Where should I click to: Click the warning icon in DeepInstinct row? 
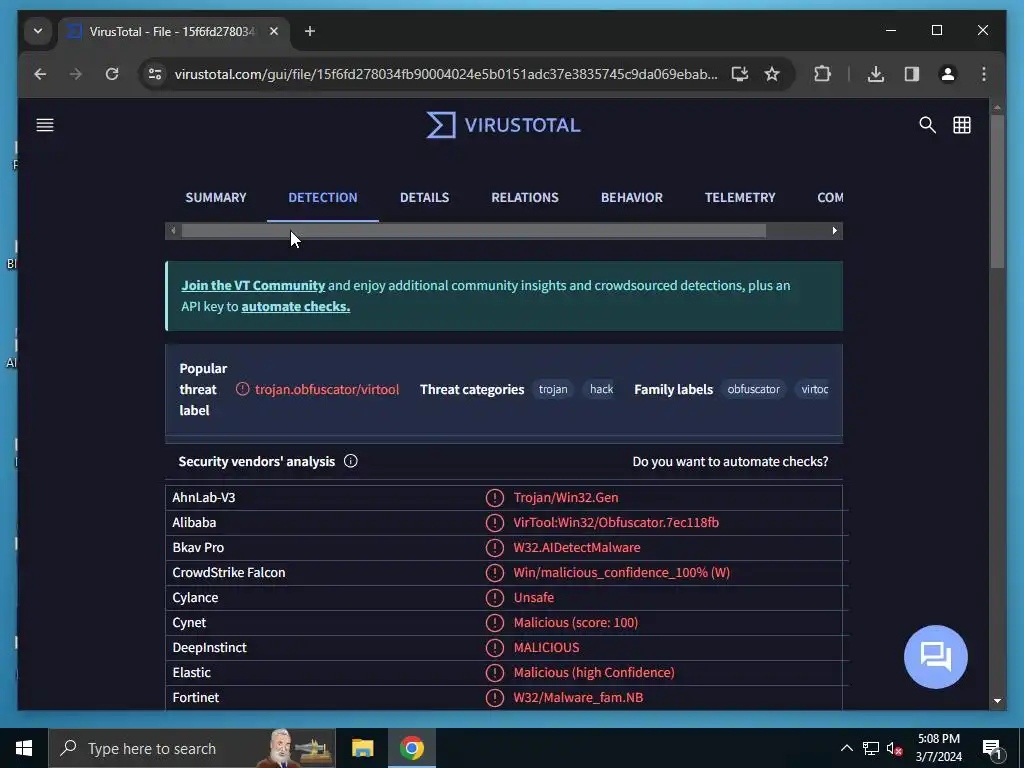pos(494,647)
